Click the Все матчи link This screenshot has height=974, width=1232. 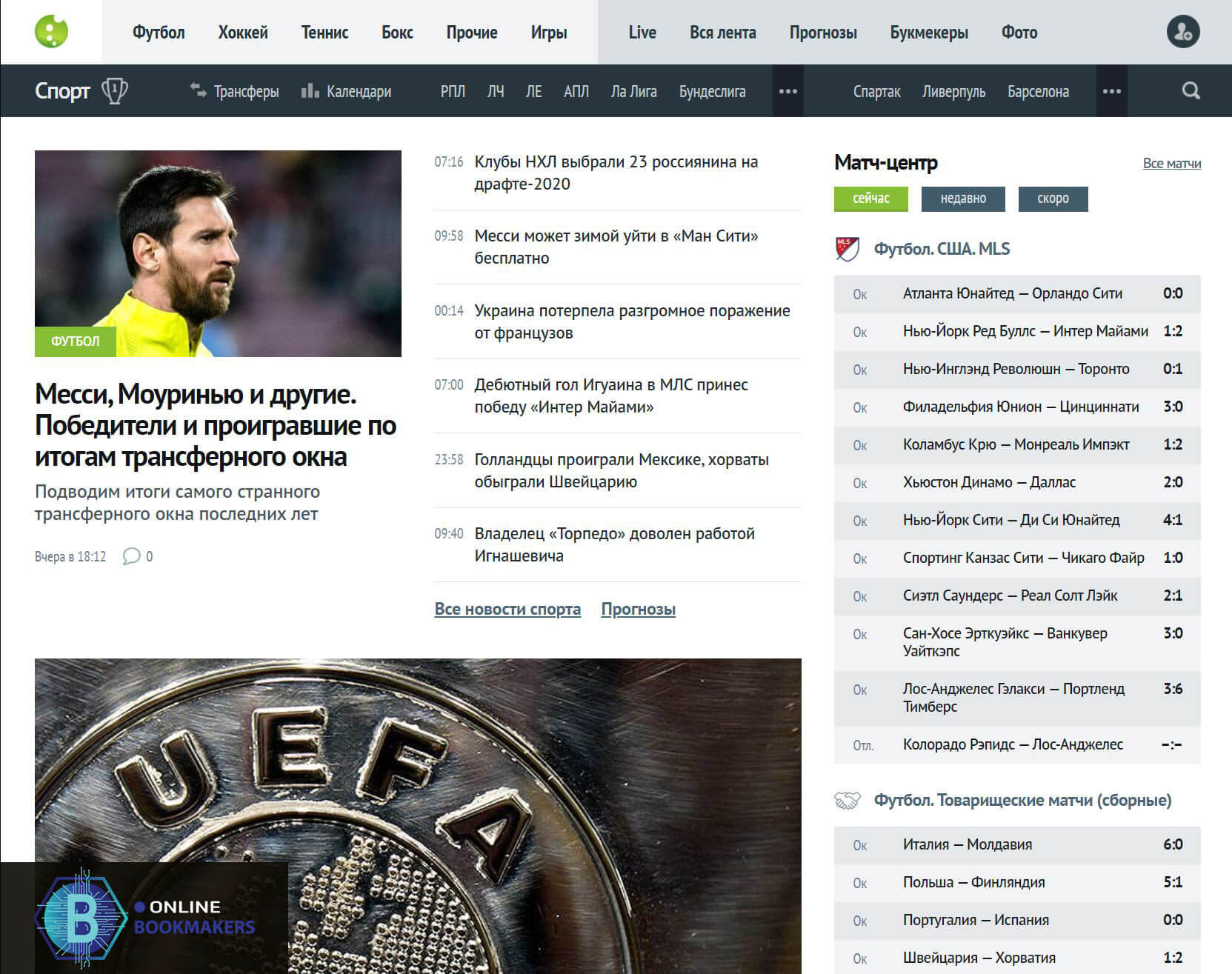1172,164
